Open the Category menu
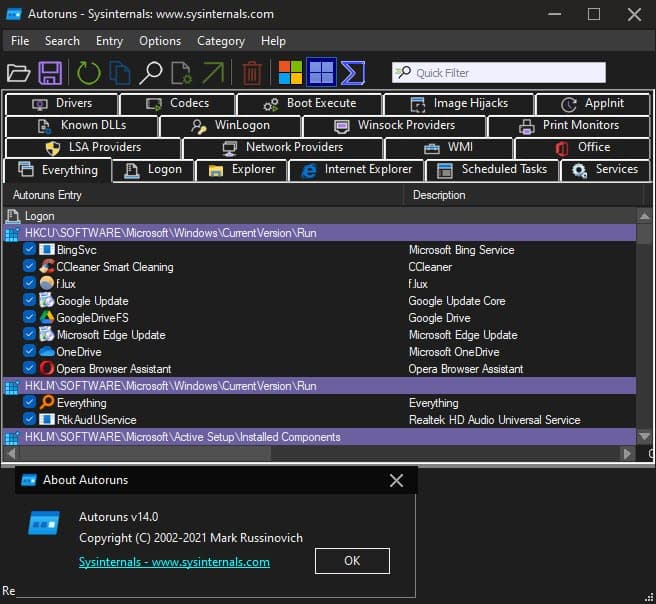This screenshot has width=656, height=604. point(221,41)
